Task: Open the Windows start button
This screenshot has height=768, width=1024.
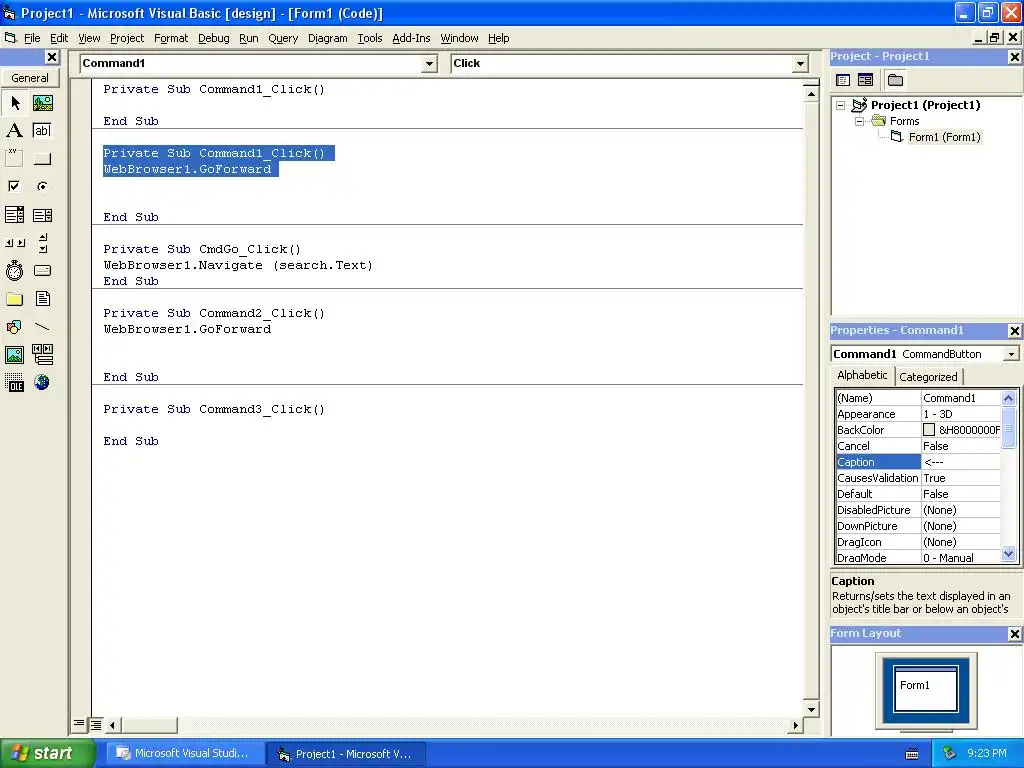Action: tap(47, 754)
